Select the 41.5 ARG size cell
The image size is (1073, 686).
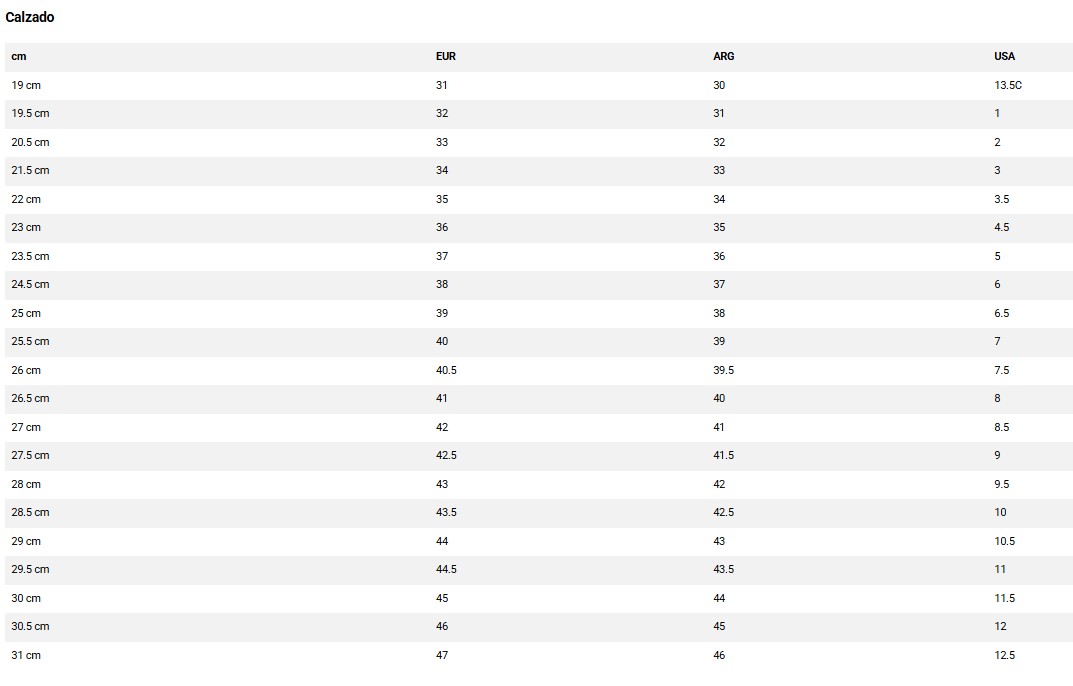click(x=723, y=455)
